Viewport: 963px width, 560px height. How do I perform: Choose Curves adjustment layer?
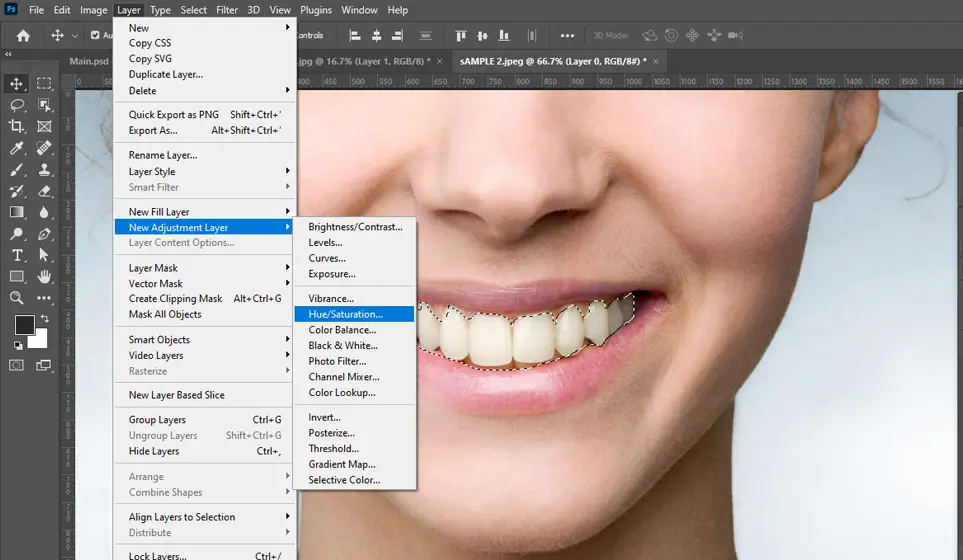pos(354,259)
